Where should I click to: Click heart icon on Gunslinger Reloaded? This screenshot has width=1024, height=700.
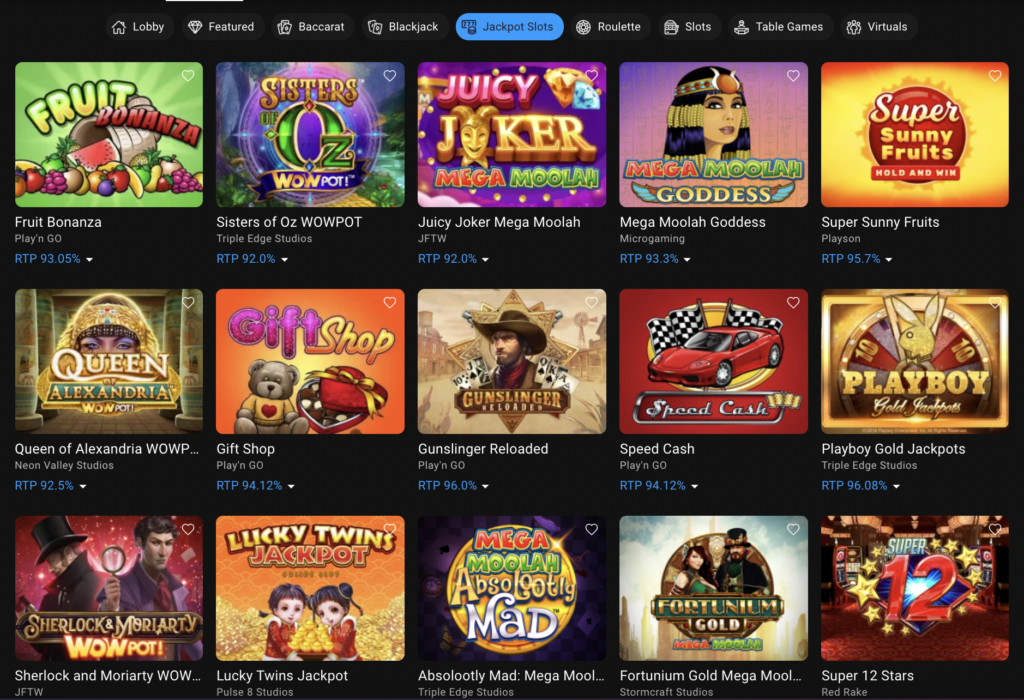click(592, 302)
